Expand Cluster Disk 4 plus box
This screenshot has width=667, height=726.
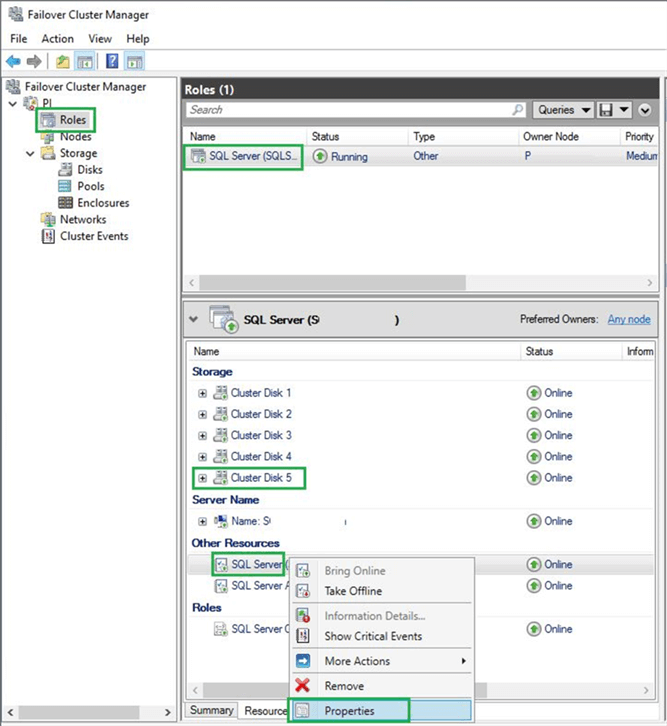202,457
